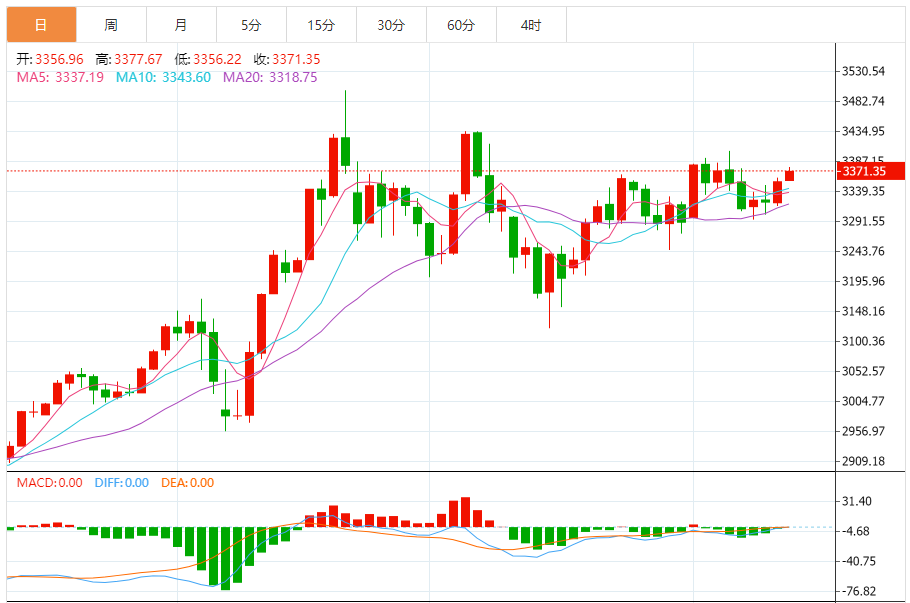The image size is (910, 603).
Task: Click the 3243.76 price axis label
Action: pos(864,251)
